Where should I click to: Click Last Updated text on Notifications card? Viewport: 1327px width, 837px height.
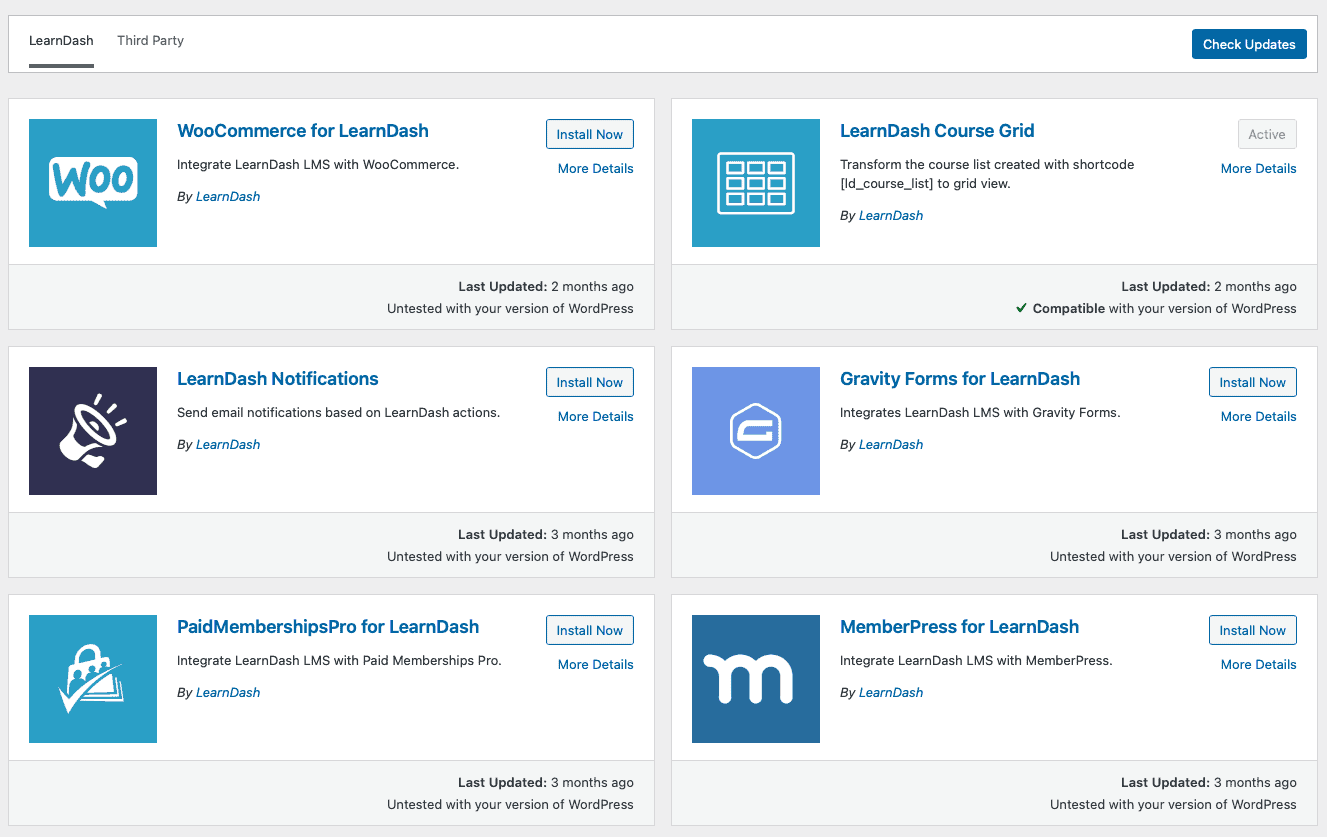point(546,534)
